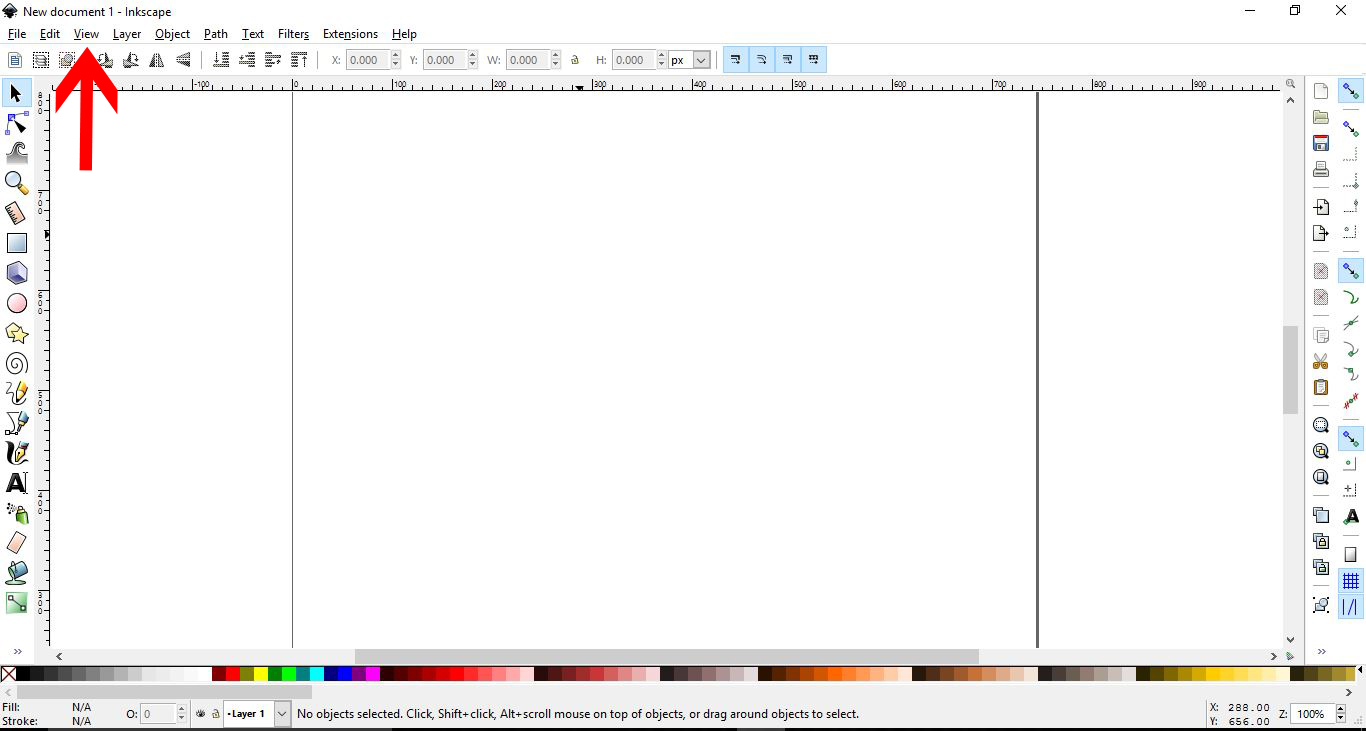Select the Spiral tool
The image size is (1366, 731).
(x=16, y=363)
